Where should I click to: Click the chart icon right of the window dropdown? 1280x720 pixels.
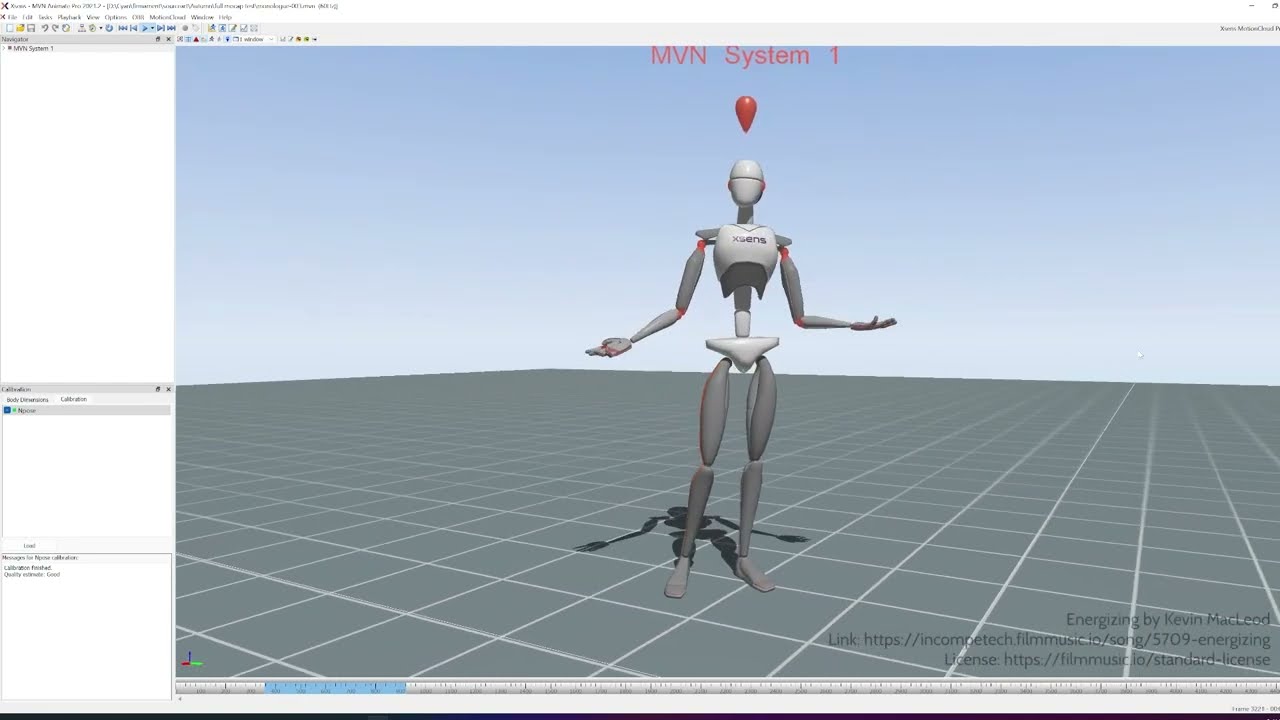pos(283,39)
